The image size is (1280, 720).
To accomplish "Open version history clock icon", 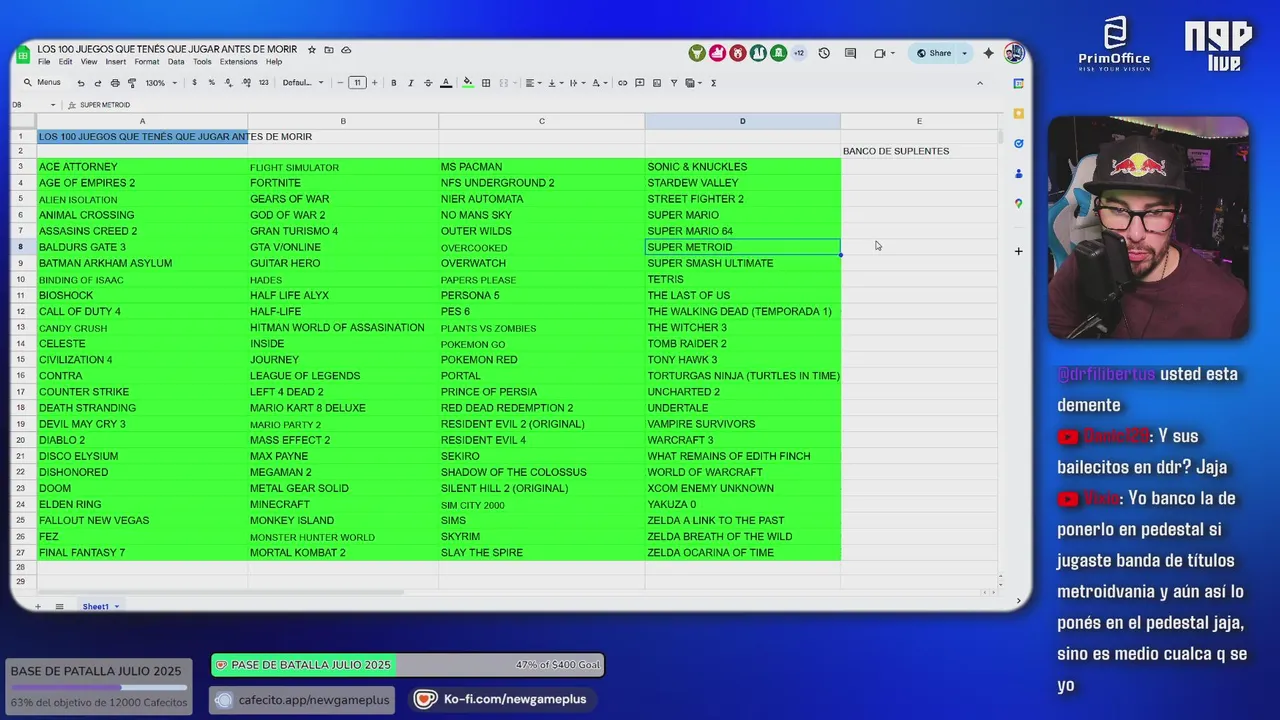I will [824, 53].
